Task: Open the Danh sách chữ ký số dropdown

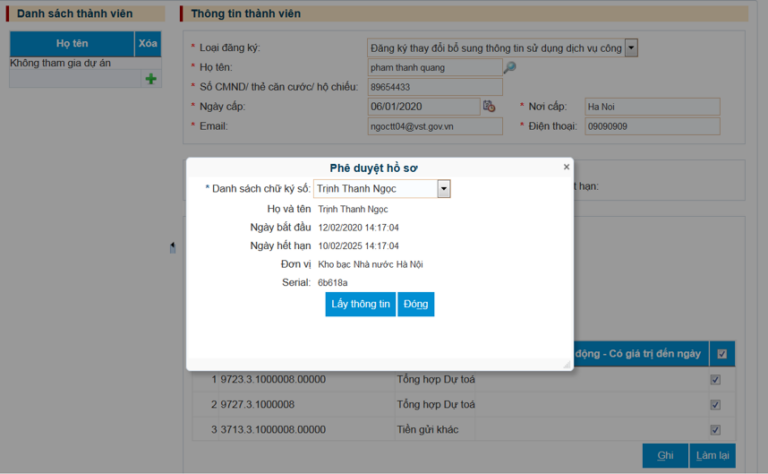Action: coord(443,189)
